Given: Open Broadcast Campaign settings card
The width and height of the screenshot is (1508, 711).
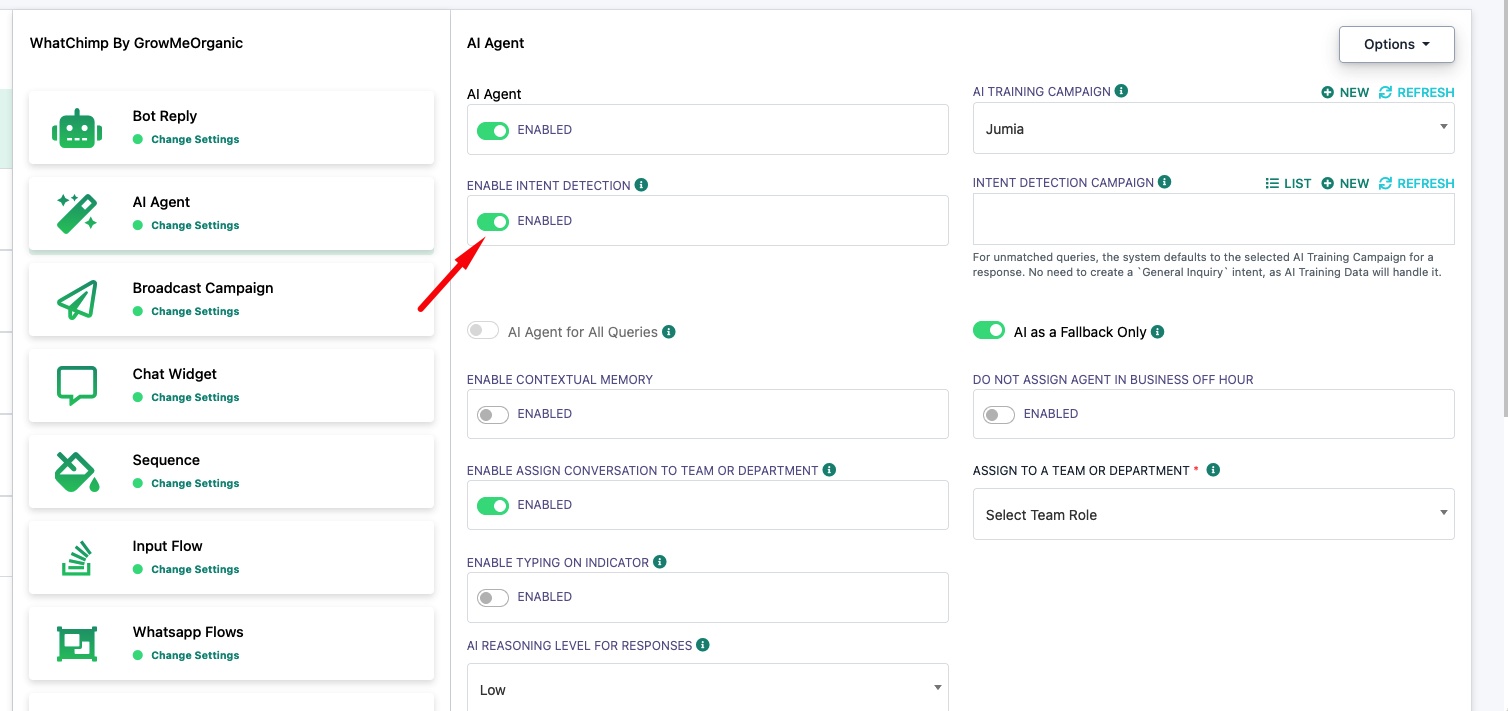Looking at the screenshot, I should (231, 300).
